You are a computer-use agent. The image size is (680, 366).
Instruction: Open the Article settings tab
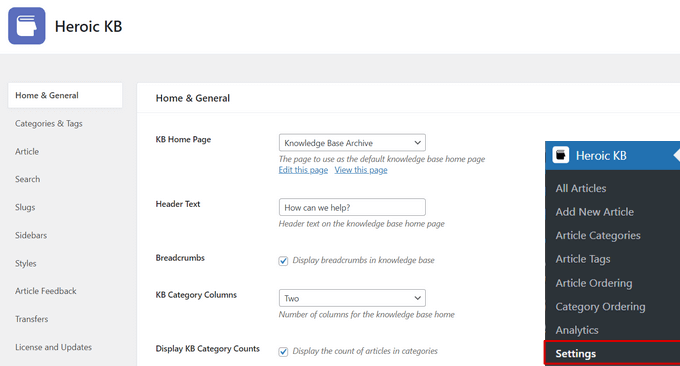(x=27, y=151)
